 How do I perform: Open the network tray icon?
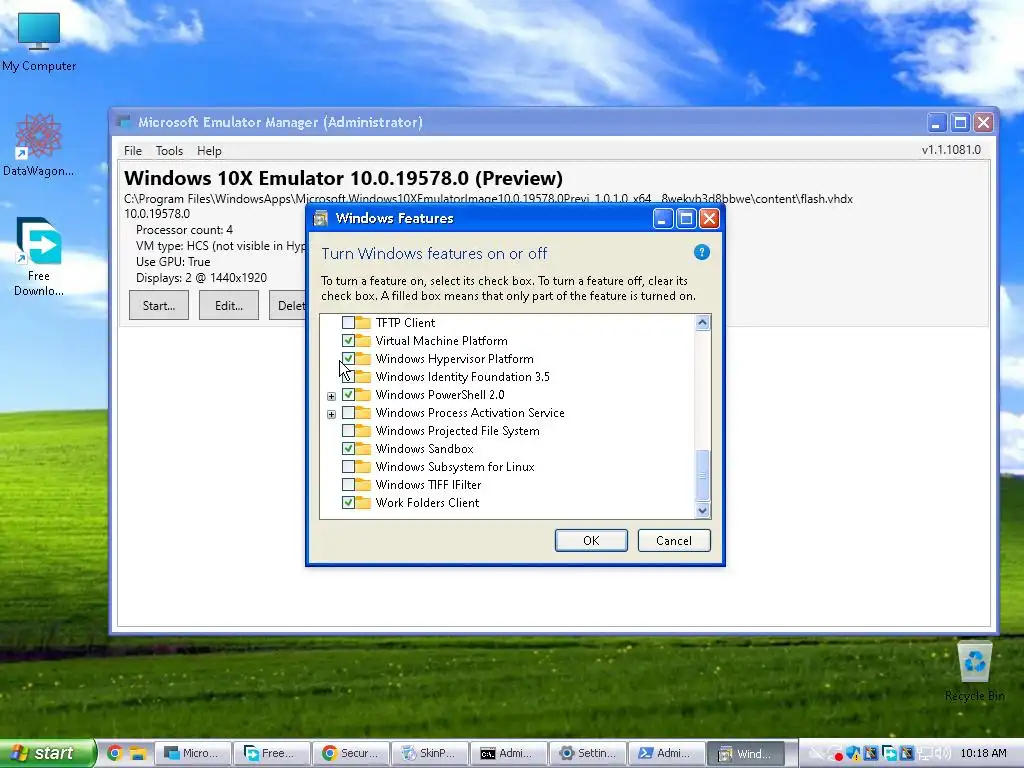[x=924, y=754]
